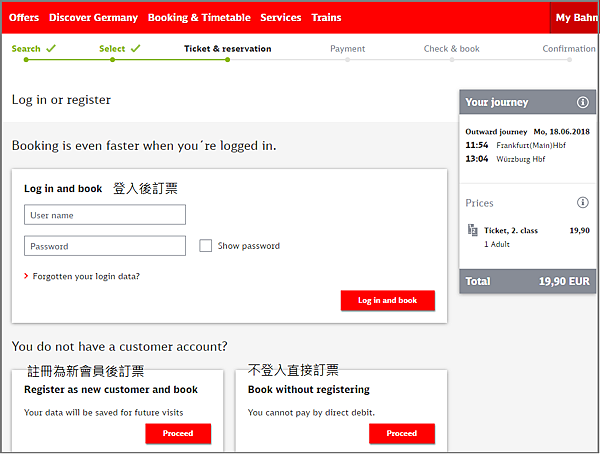
Task: Click the 19,90 EUR total amount
Action: pos(564,281)
